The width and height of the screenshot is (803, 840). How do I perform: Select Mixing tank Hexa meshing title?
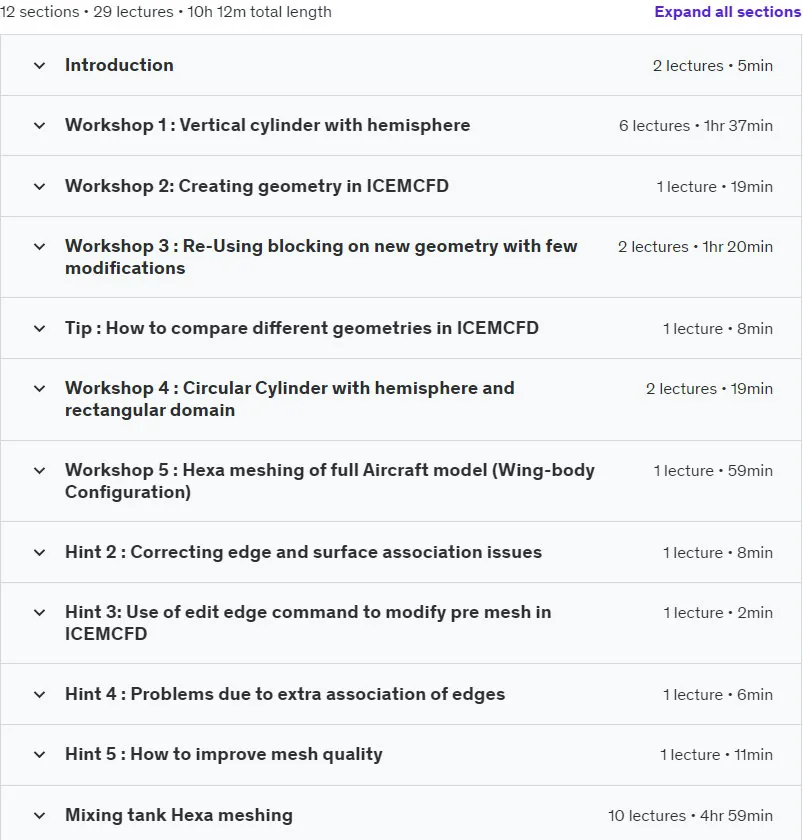point(179,815)
